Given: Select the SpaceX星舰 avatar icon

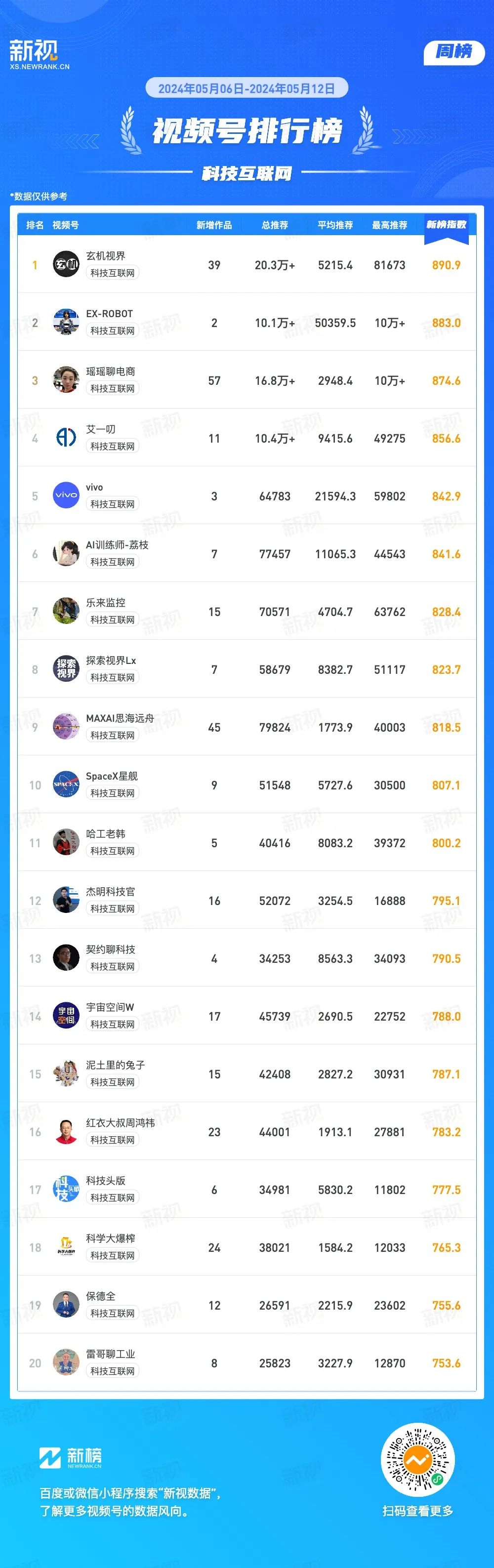Looking at the screenshot, I should pos(66,784).
